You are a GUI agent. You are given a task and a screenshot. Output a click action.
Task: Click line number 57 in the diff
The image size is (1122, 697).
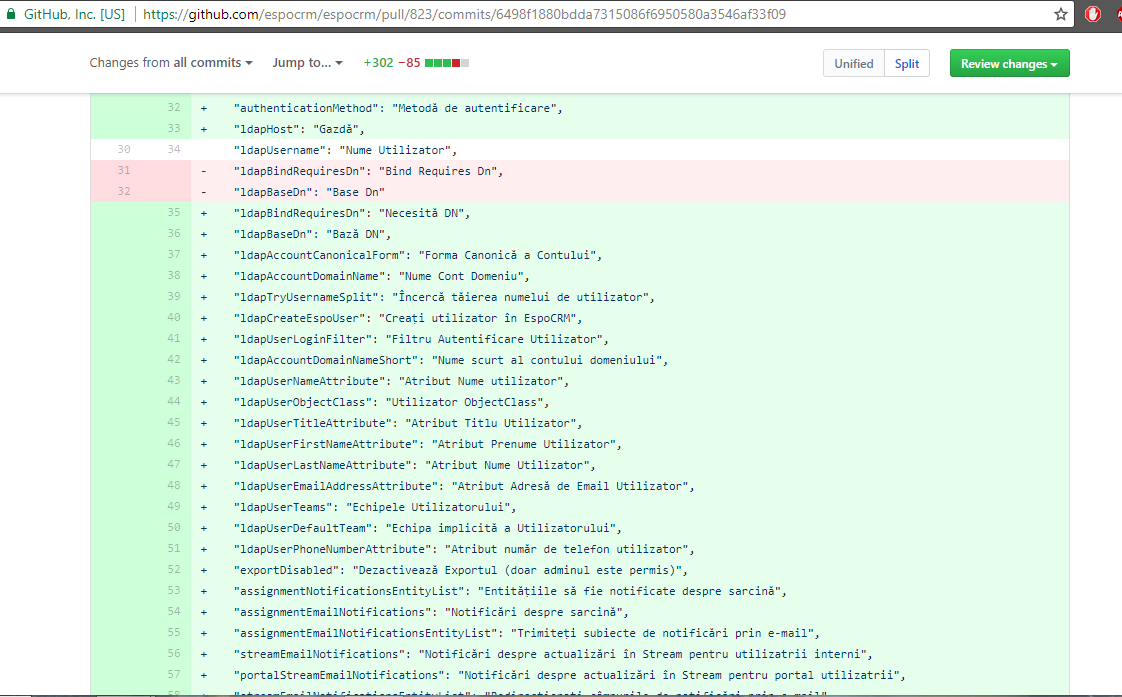click(174, 674)
